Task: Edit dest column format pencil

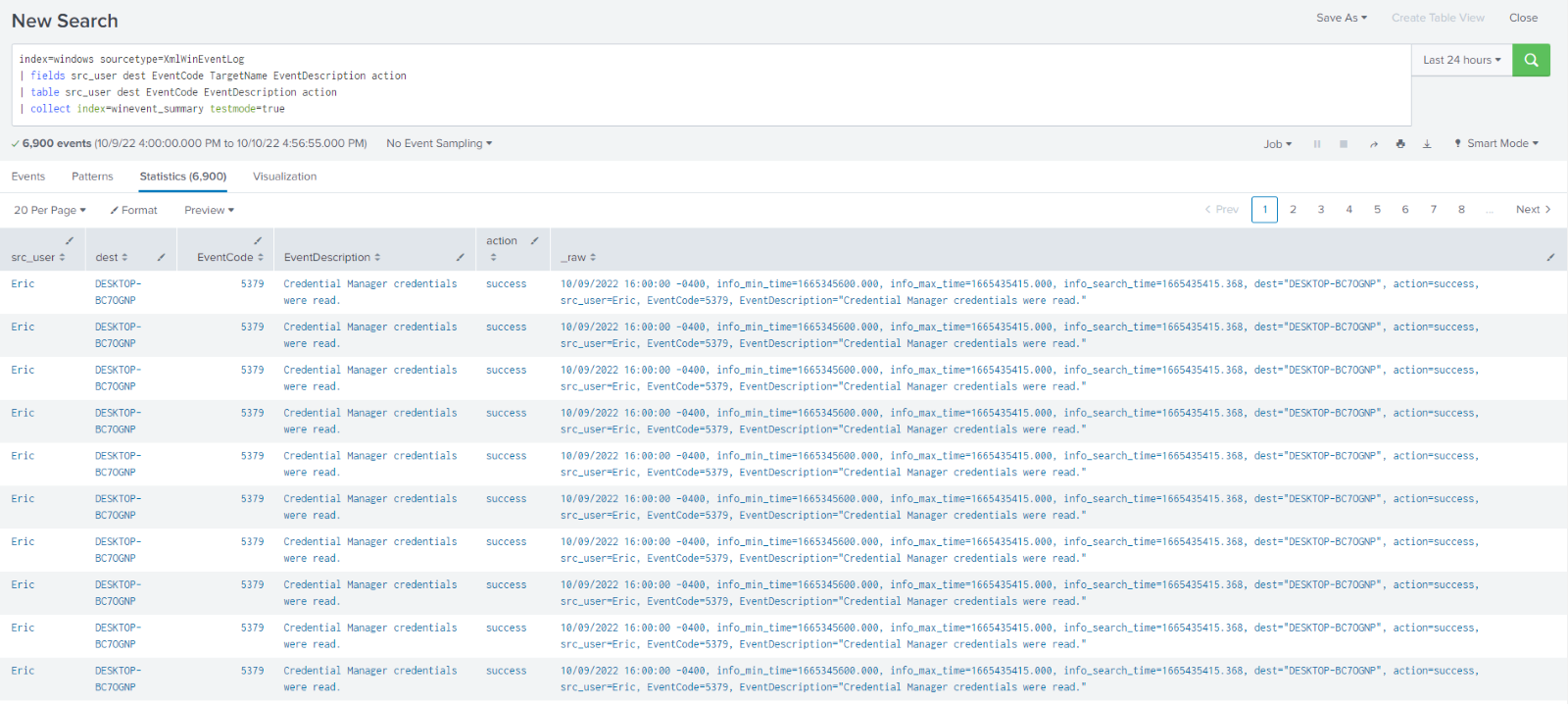Action: pyautogui.click(x=161, y=258)
